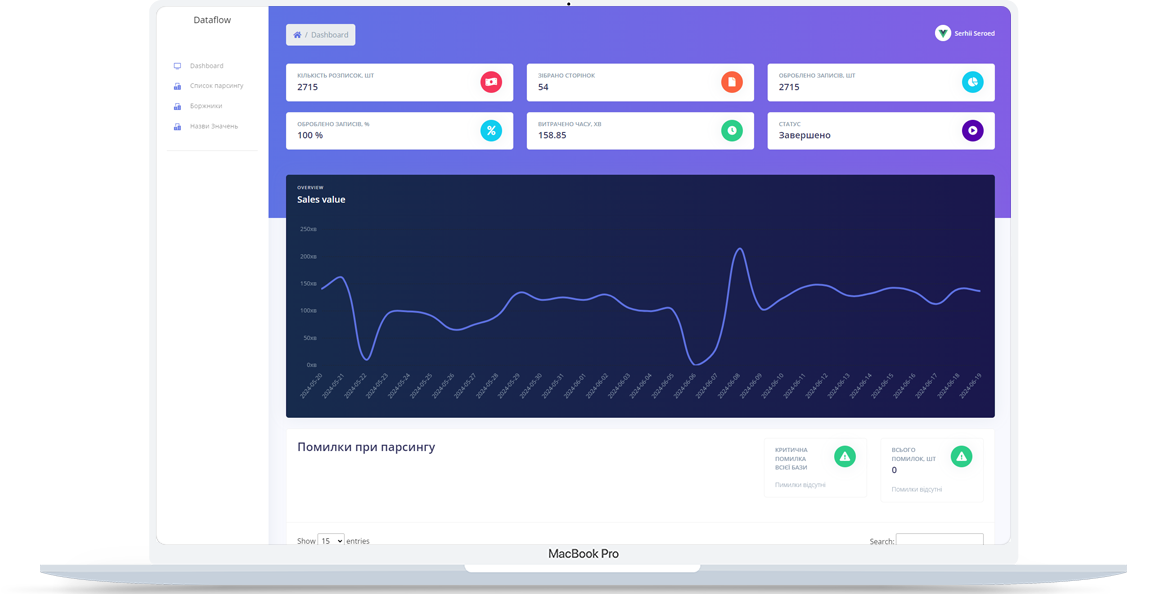Click the red banknote icon in the Кількість розписок card
Image resolution: width=1175 pixels, height=594 pixels.
tap(491, 82)
